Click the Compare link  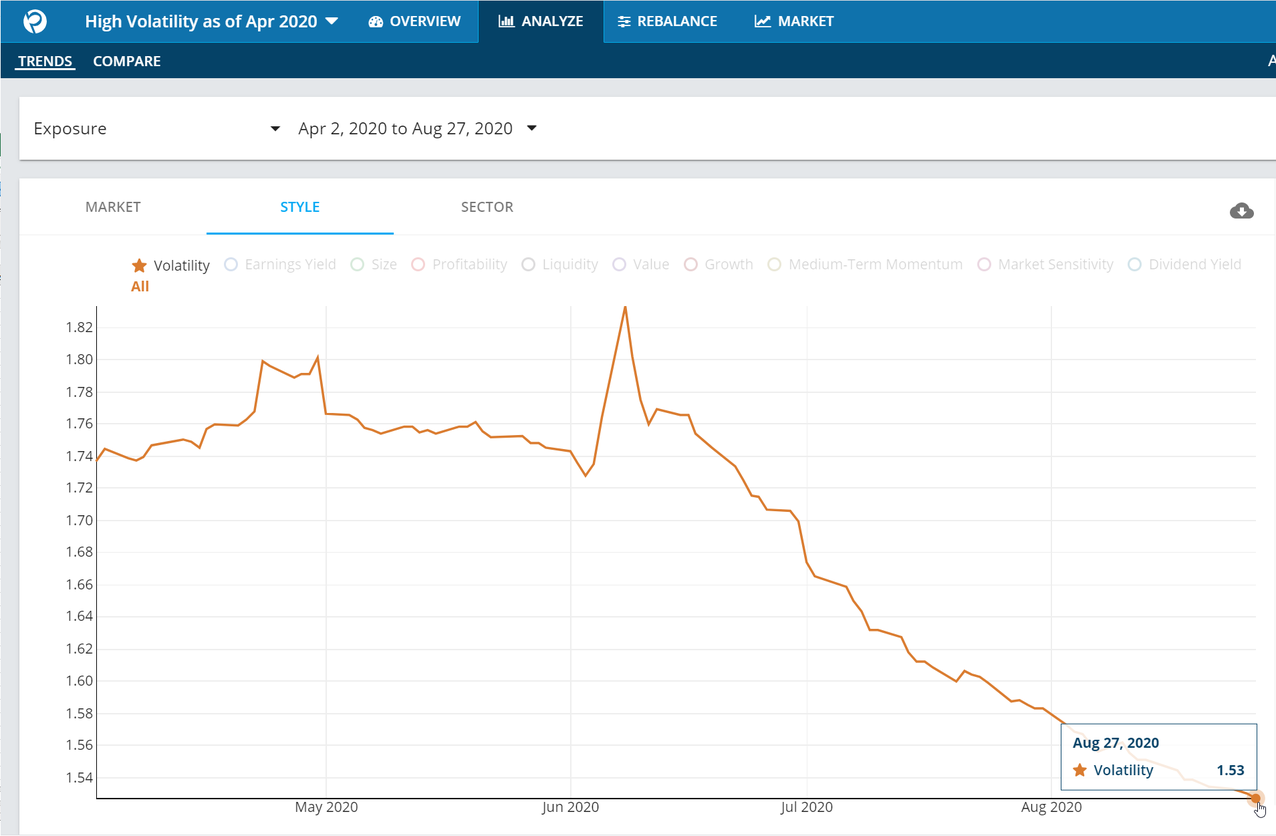tap(127, 61)
